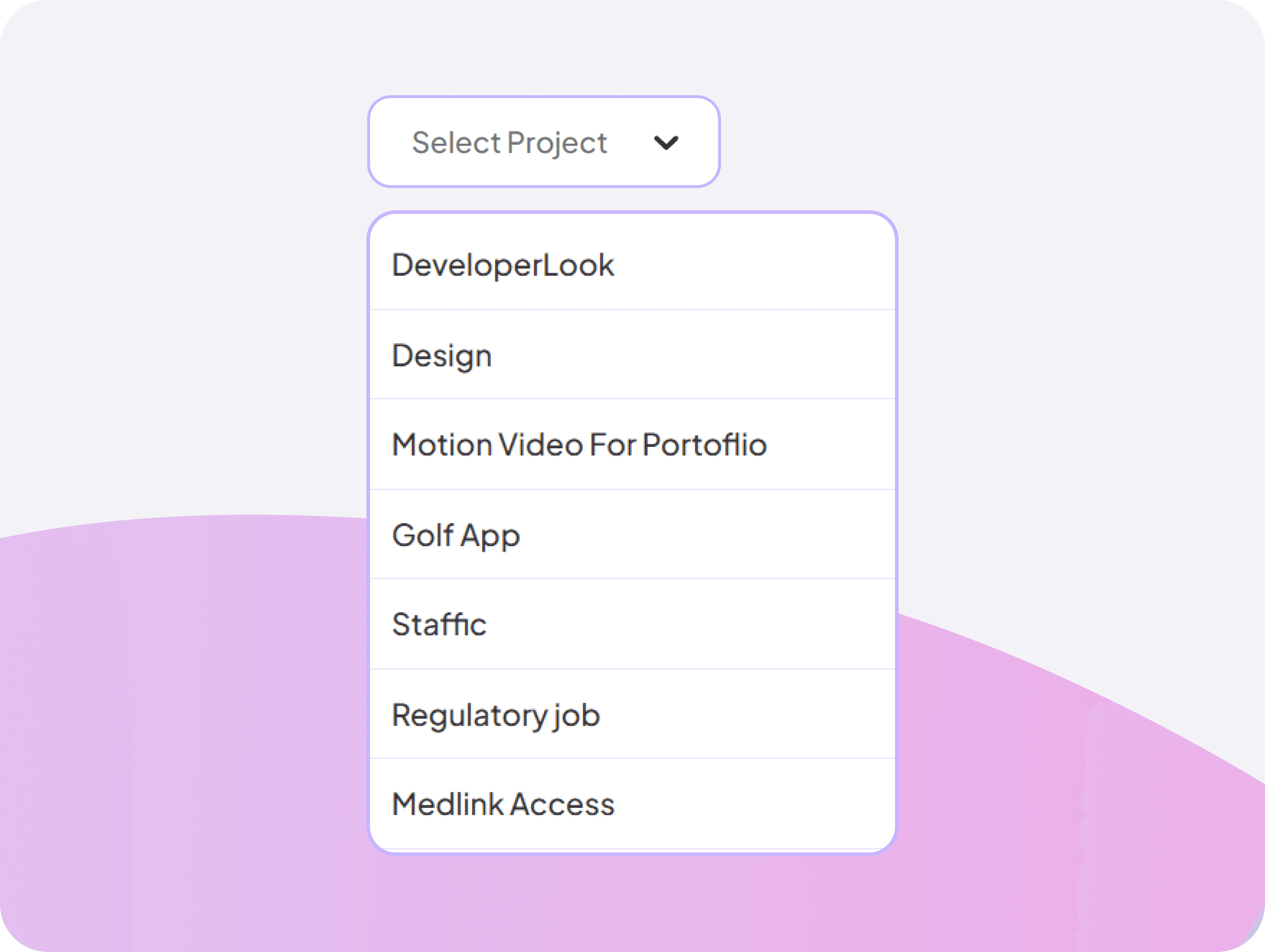Choose the Design project option

(441, 355)
